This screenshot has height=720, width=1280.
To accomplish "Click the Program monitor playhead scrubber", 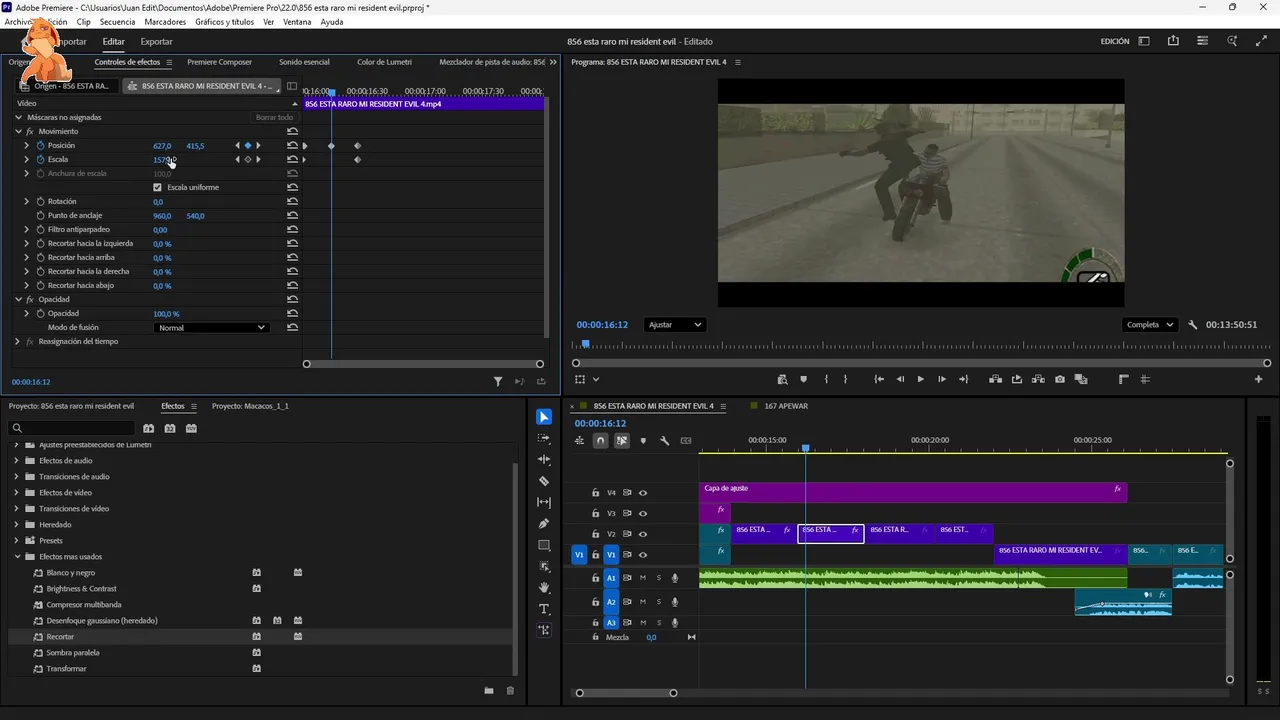I will tap(586, 344).
